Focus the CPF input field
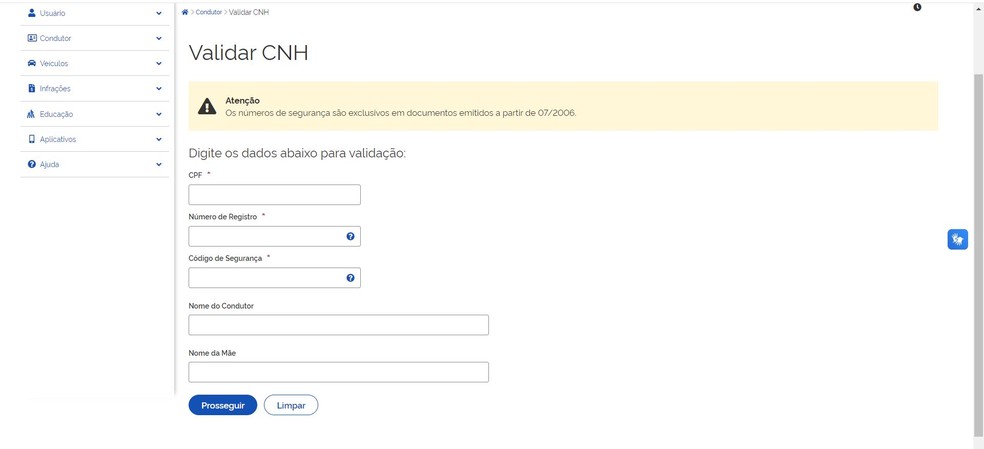 (275, 195)
